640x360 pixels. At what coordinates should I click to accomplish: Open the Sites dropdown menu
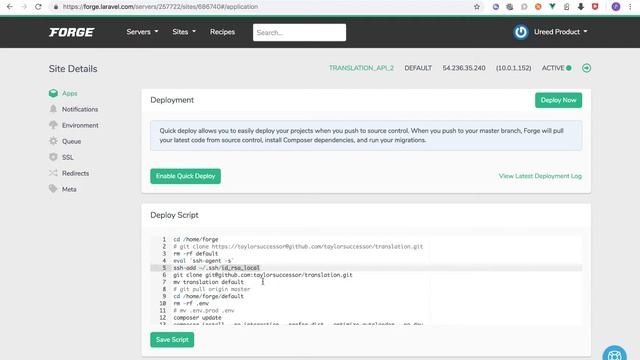click(184, 32)
